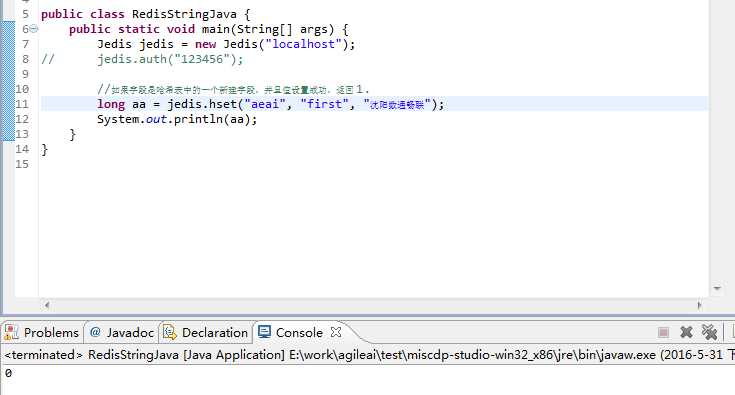Open the Declaration tab
This screenshot has width=735, height=395.
[x=206, y=333]
